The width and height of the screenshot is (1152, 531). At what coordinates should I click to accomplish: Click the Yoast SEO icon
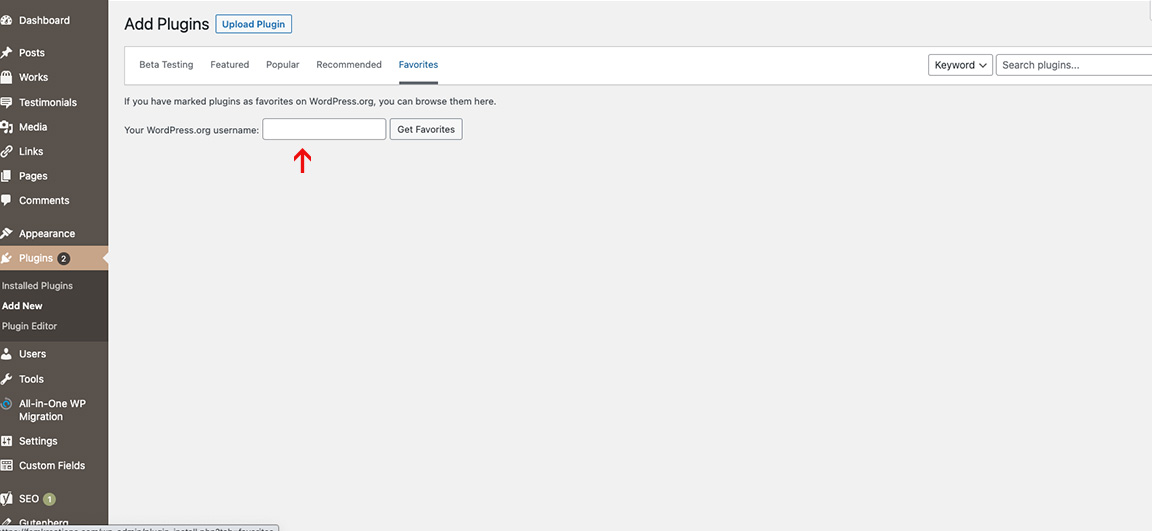[6, 499]
